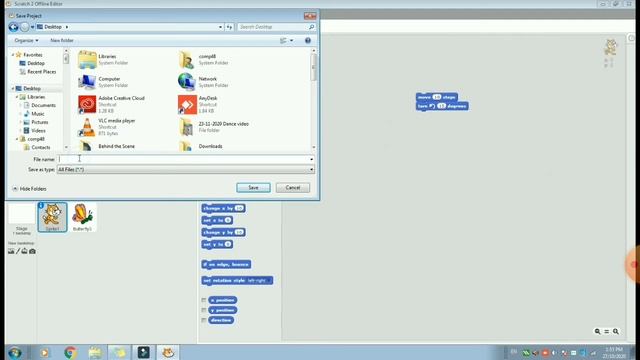Click the Back navigation arrow in Save Project

click(x=13, y=27)
